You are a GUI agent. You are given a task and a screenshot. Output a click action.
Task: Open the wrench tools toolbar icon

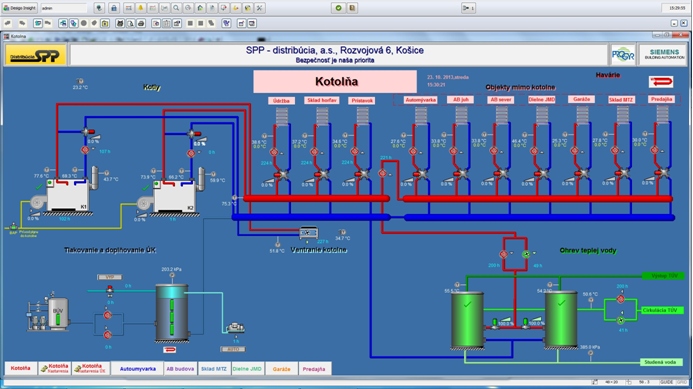(259, 8)
